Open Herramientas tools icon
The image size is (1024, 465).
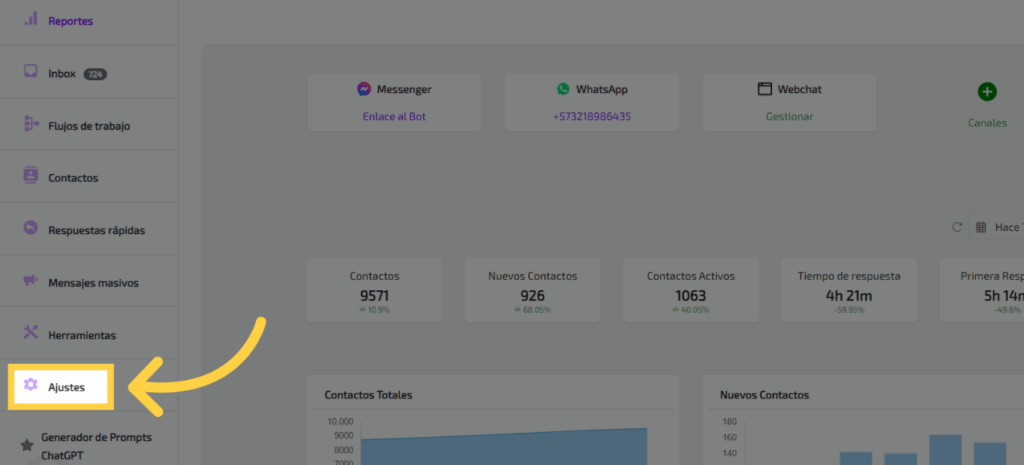click(30, 334)
